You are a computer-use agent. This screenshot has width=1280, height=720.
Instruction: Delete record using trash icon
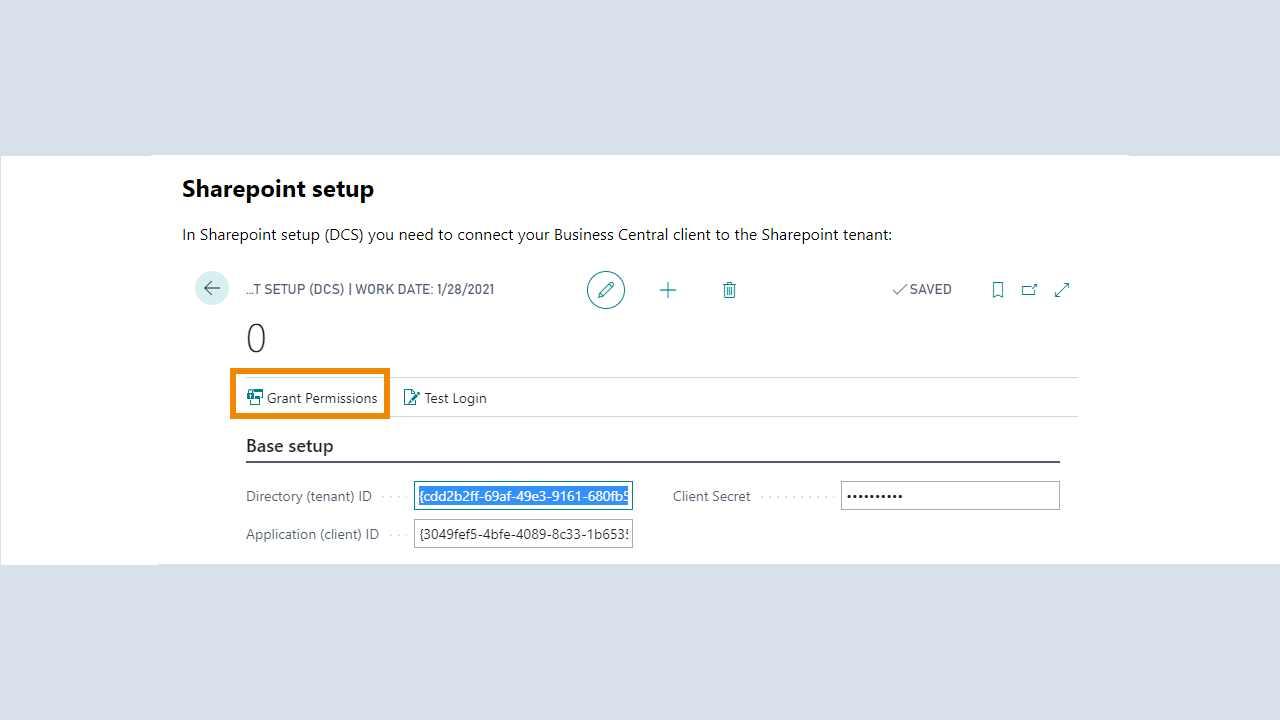pos(729,290)
